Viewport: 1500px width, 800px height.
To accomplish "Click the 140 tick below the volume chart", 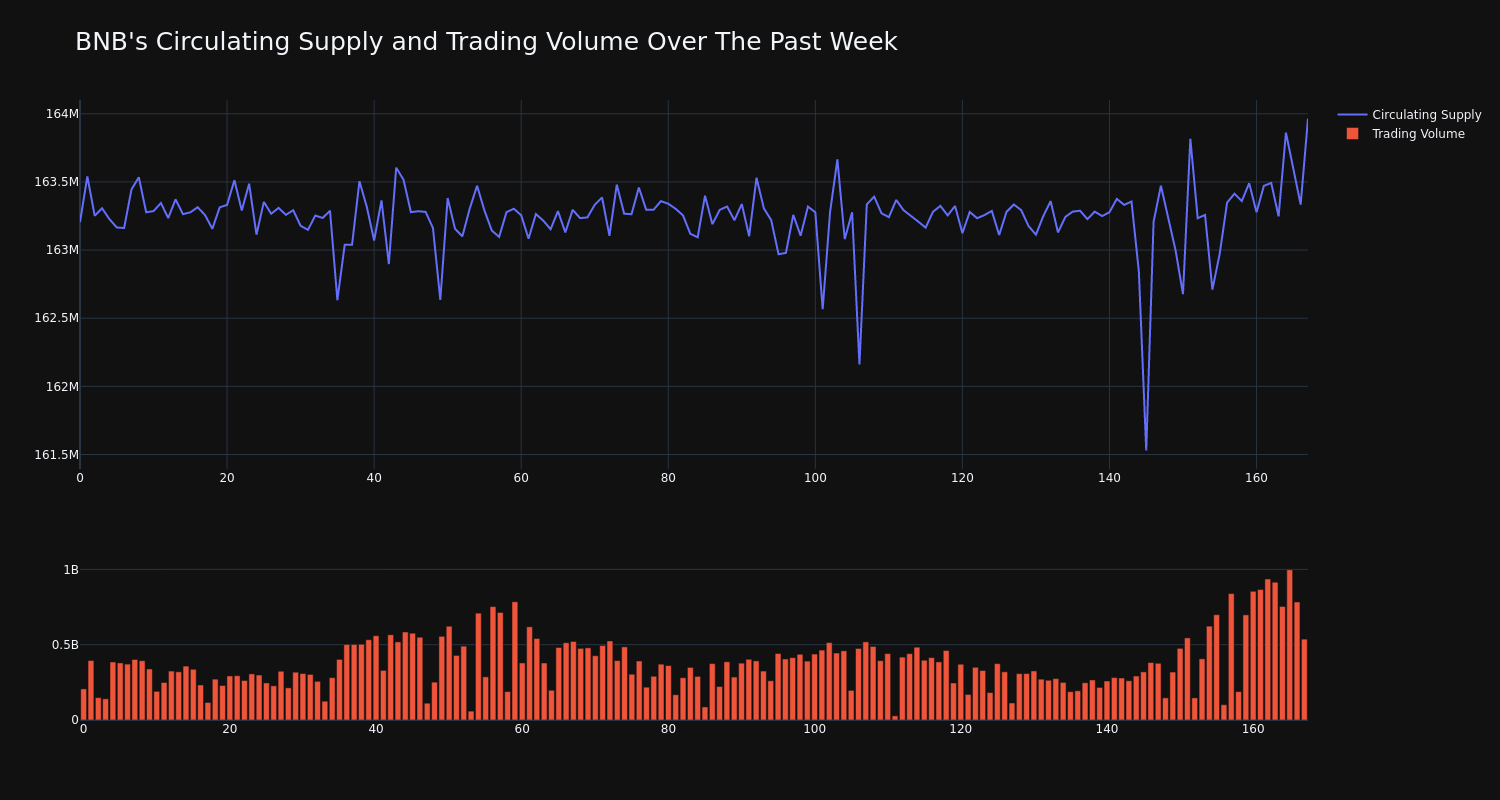I will [1107, 729].
